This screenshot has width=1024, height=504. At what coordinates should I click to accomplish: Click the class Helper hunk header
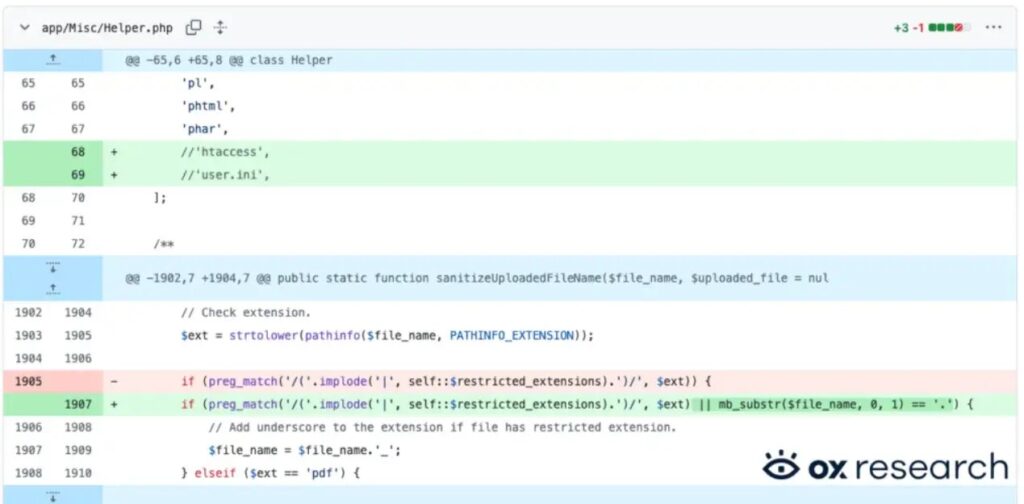coord(229,60)
